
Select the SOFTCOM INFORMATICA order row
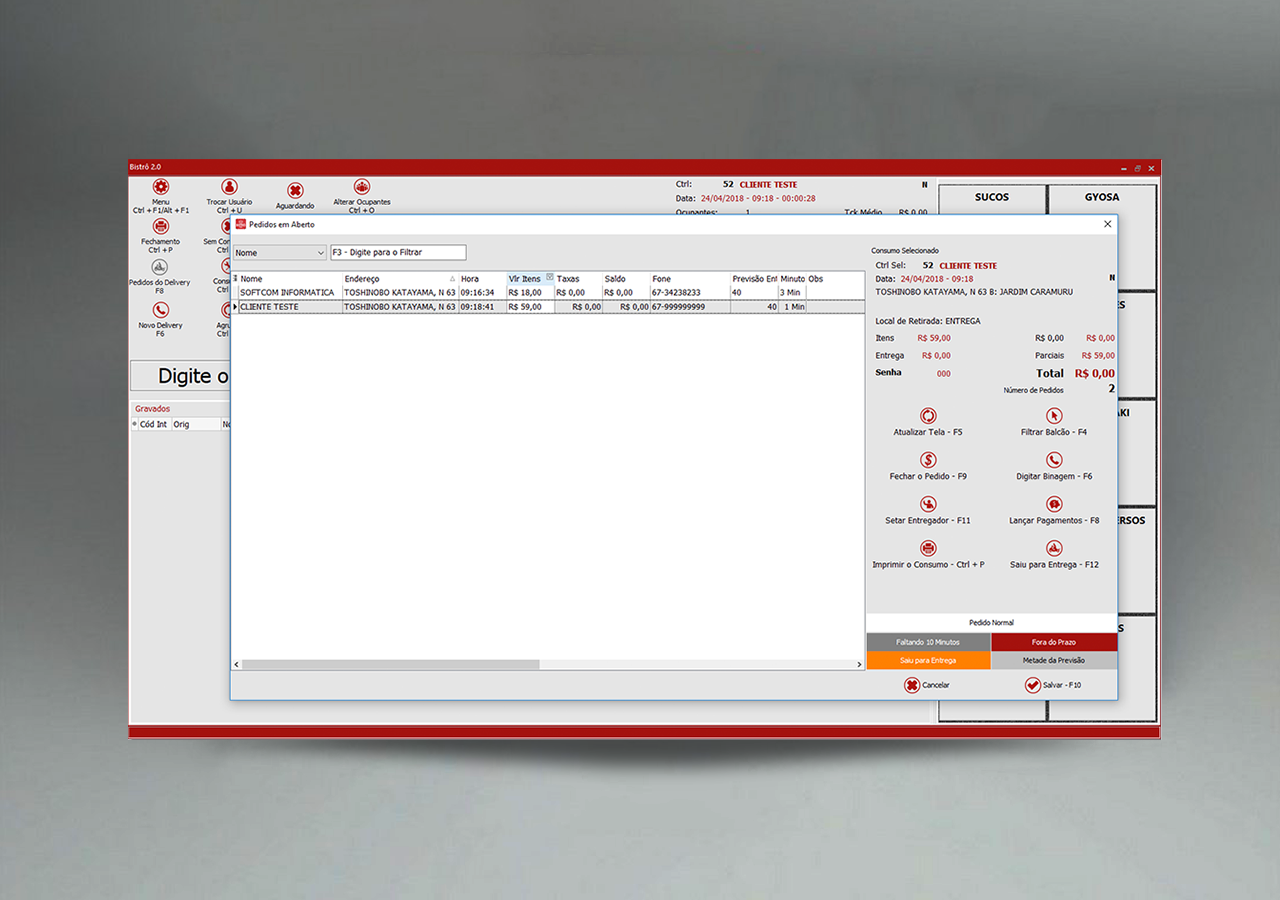[288, 293]
